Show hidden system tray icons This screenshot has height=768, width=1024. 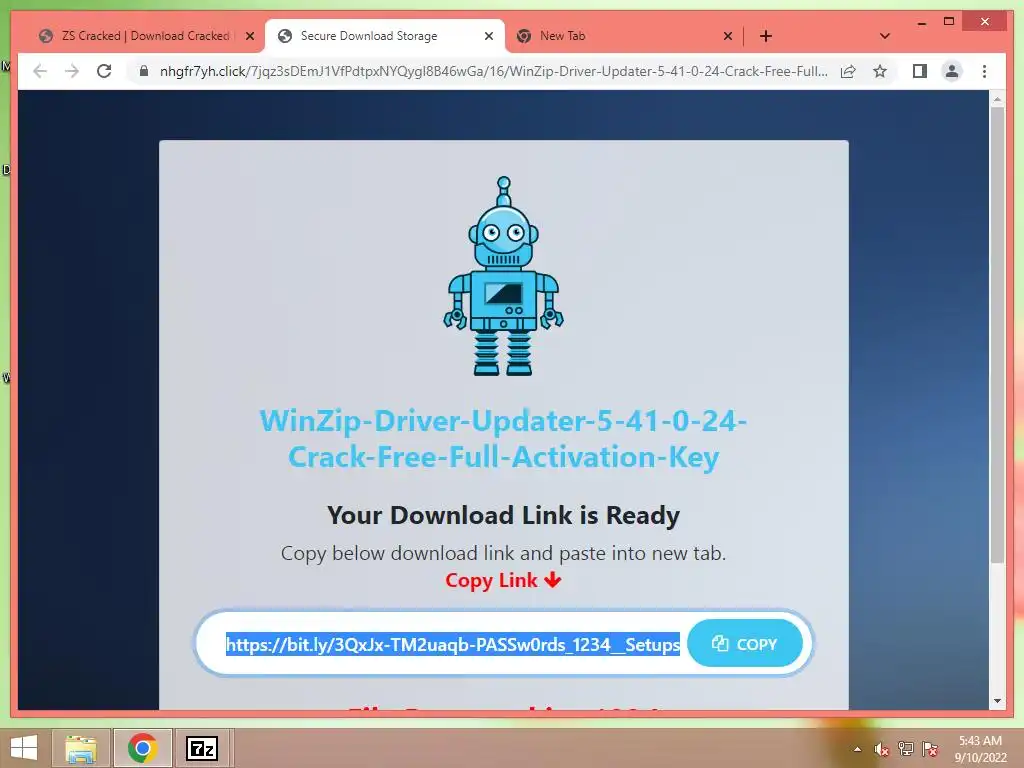[857, 749]
